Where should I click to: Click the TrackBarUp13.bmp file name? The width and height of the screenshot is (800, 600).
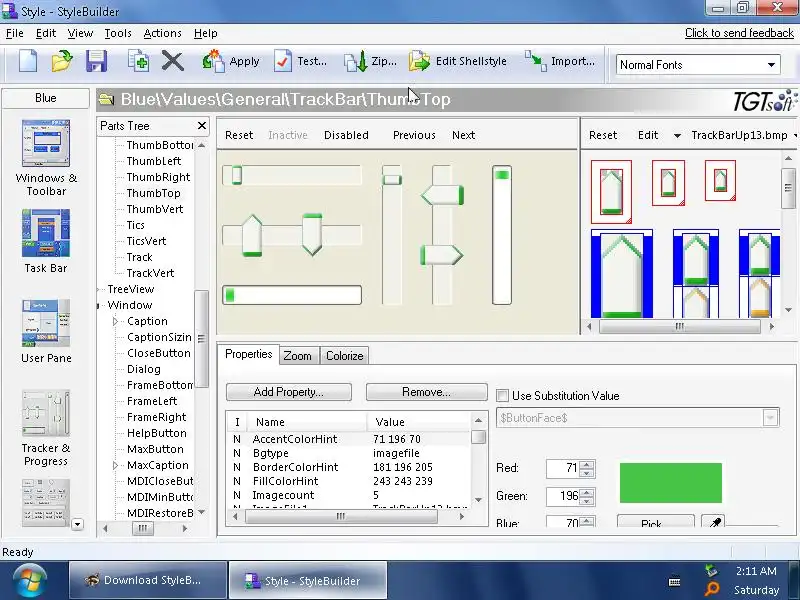pyautogui.click(x=739, y=135)
